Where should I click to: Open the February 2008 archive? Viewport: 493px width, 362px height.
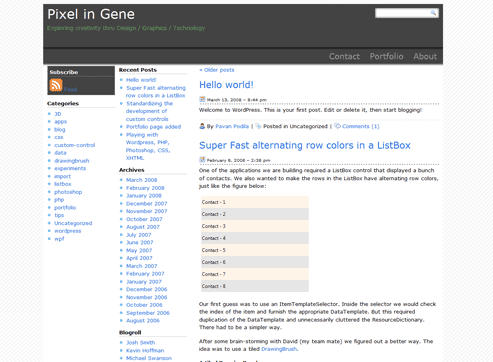[x=145, y=188]
